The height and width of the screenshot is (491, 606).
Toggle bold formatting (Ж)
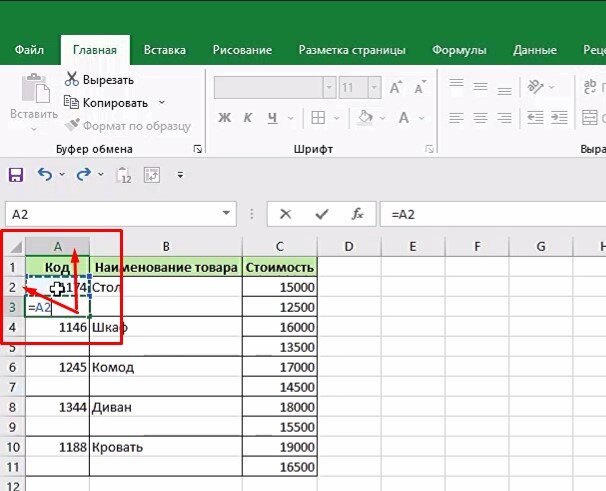225,118
